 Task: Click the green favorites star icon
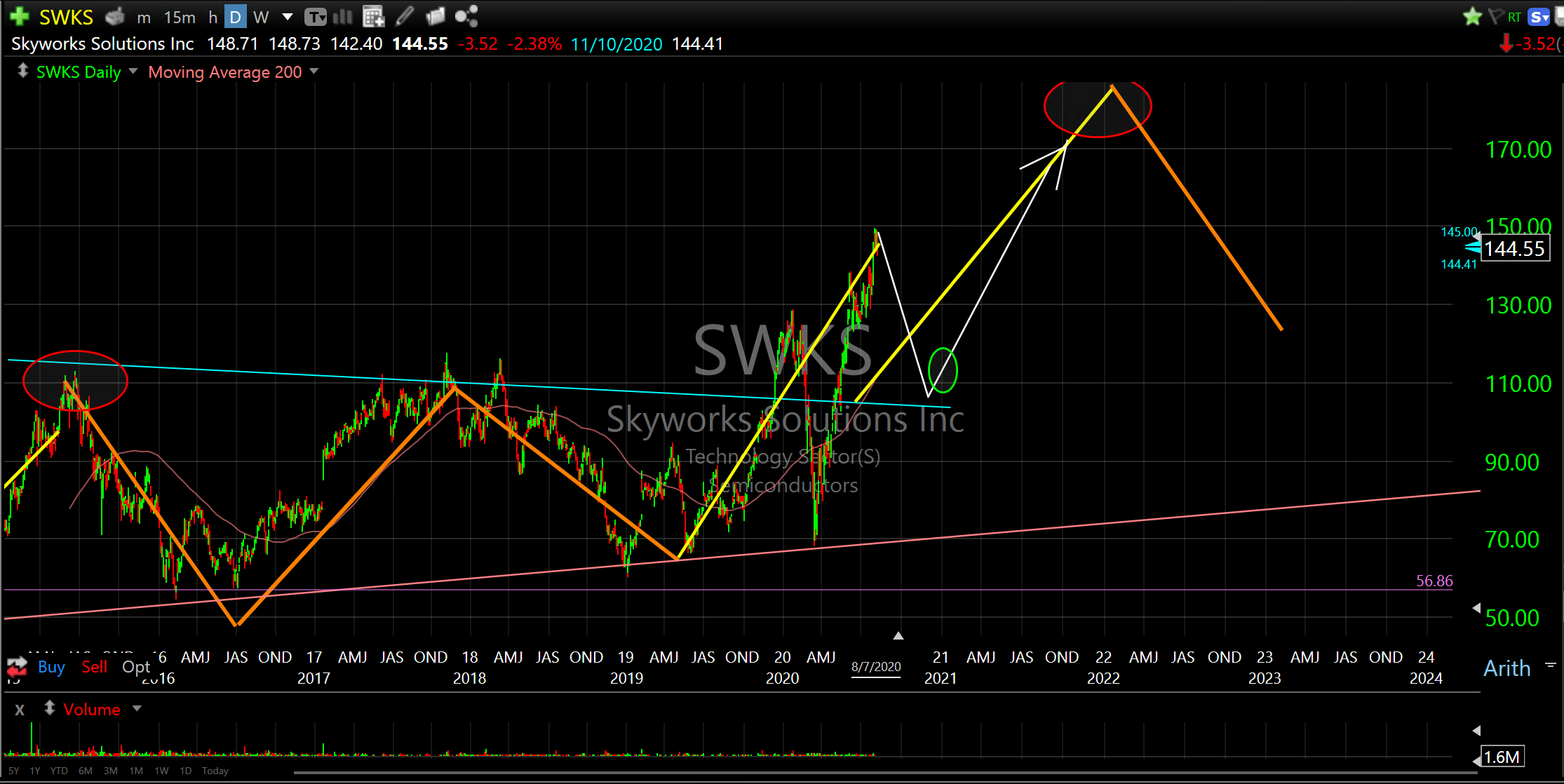1472,16
